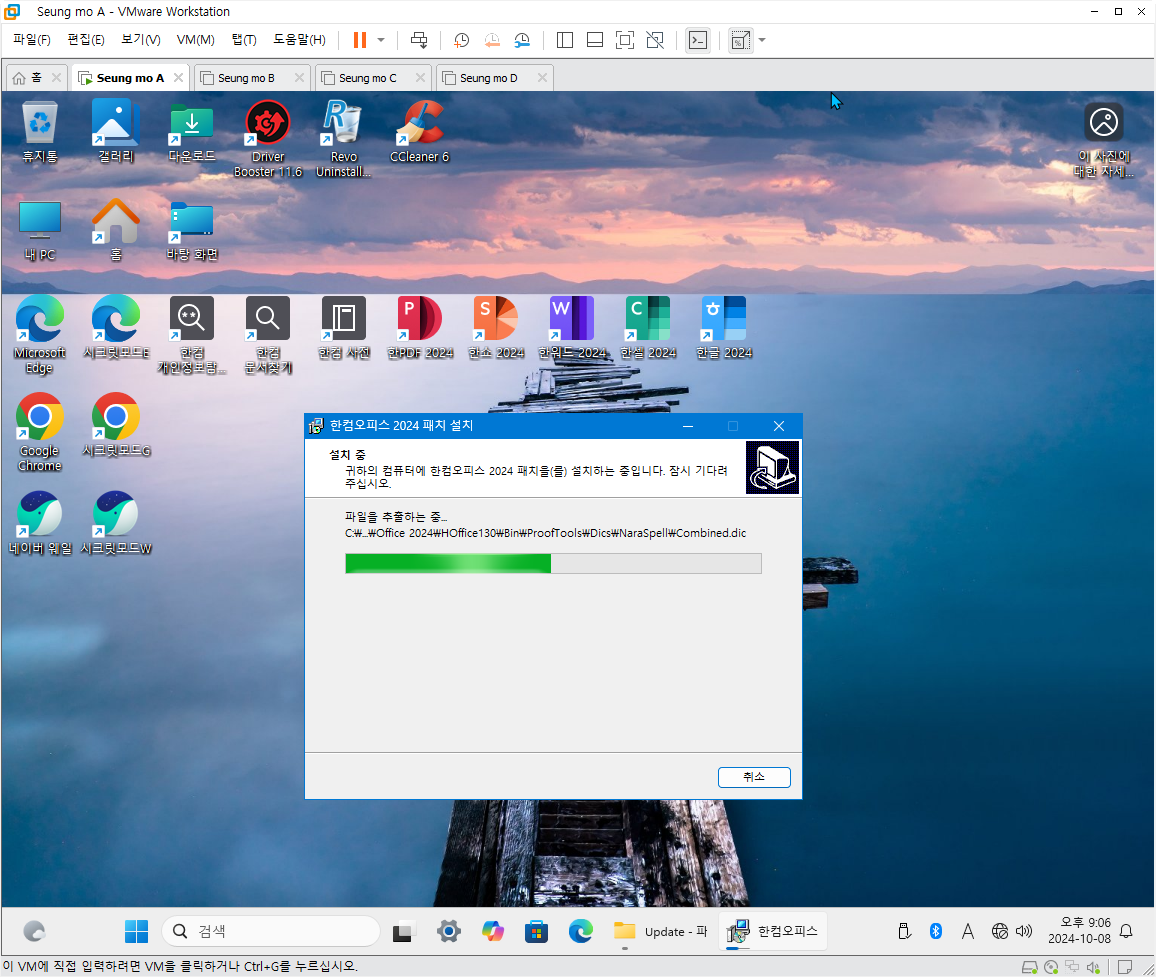Select the 한컴 문서찾기 icon
The image size is (1156, 977).
[x=268, y=335]
